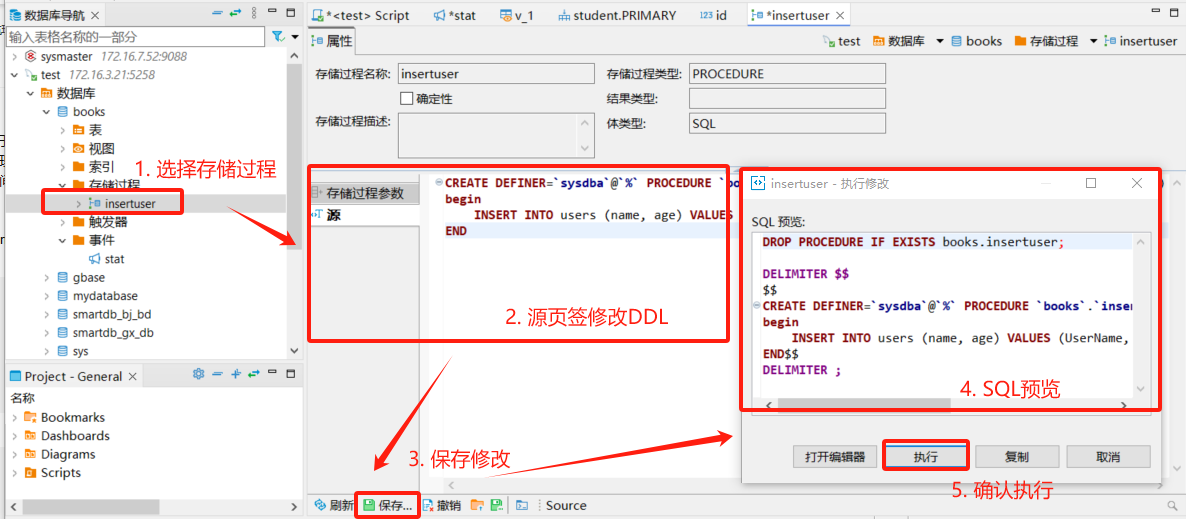The height and width of the screenshot is (519, 1186).
Task: Click the Refresh (刷新) icon in bottom toolbar
Action: click(x=320, y=506)
